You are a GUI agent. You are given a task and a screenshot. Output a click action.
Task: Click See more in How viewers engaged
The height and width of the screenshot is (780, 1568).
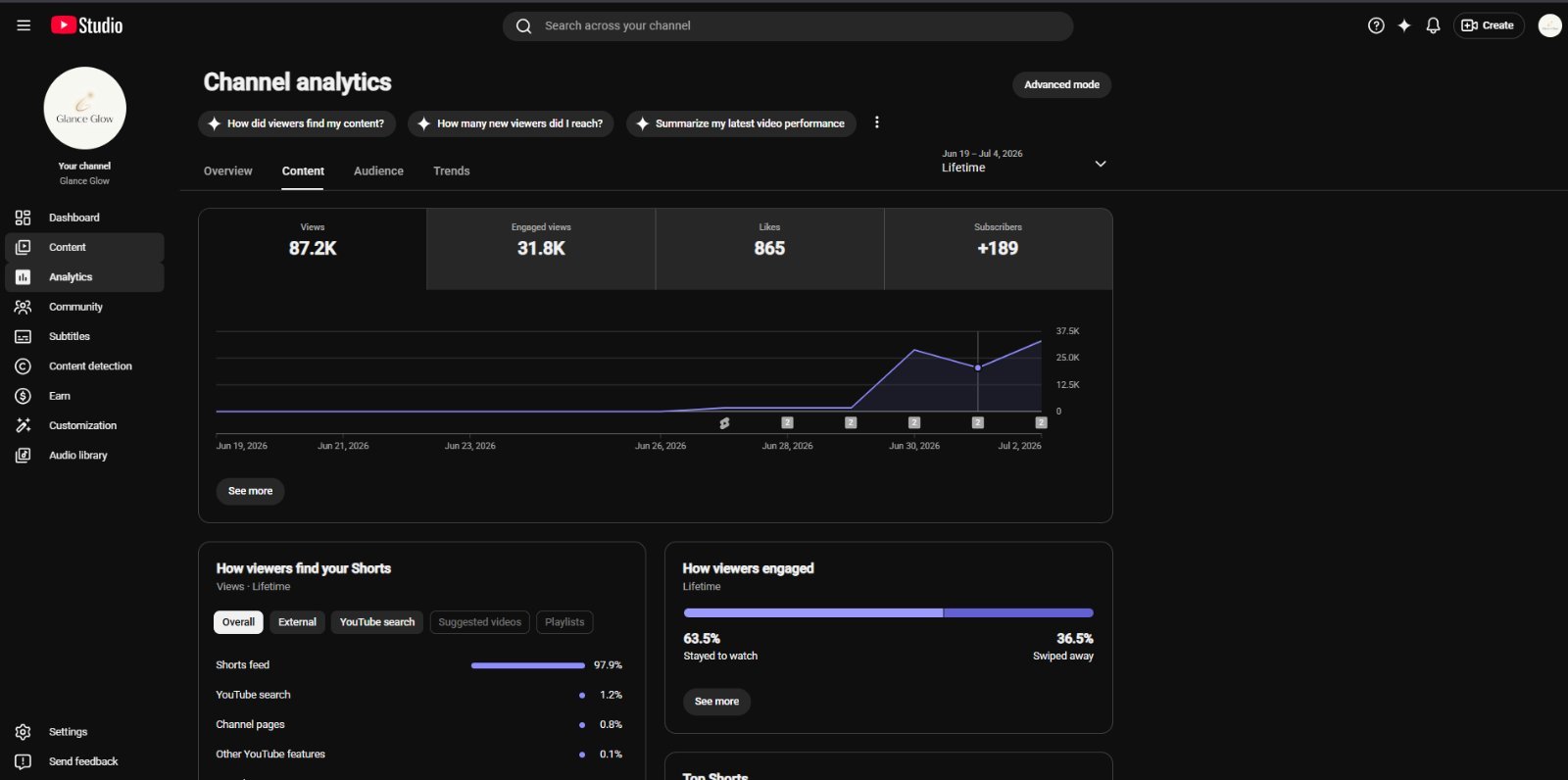tap(716, 702)
